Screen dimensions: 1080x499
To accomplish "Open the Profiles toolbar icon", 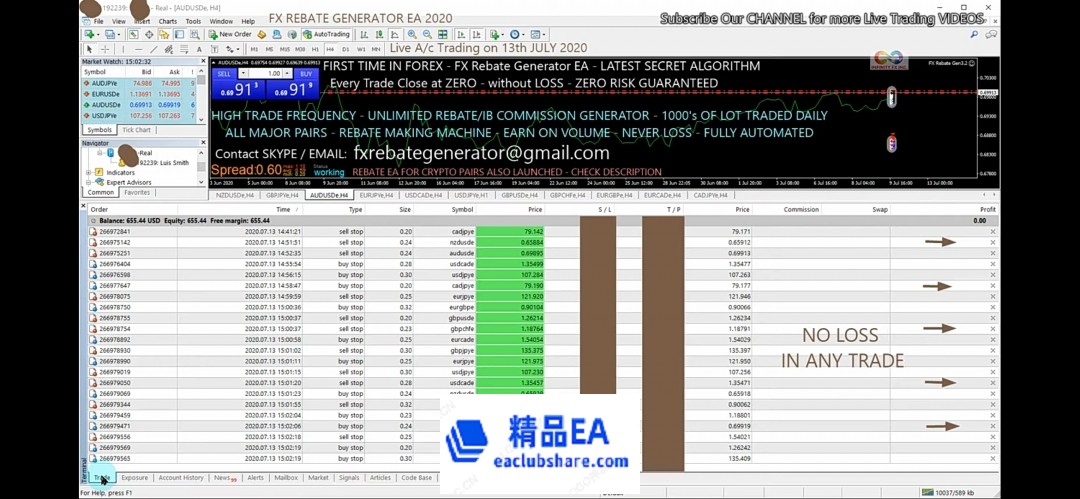I will click(x=111, y=34).
